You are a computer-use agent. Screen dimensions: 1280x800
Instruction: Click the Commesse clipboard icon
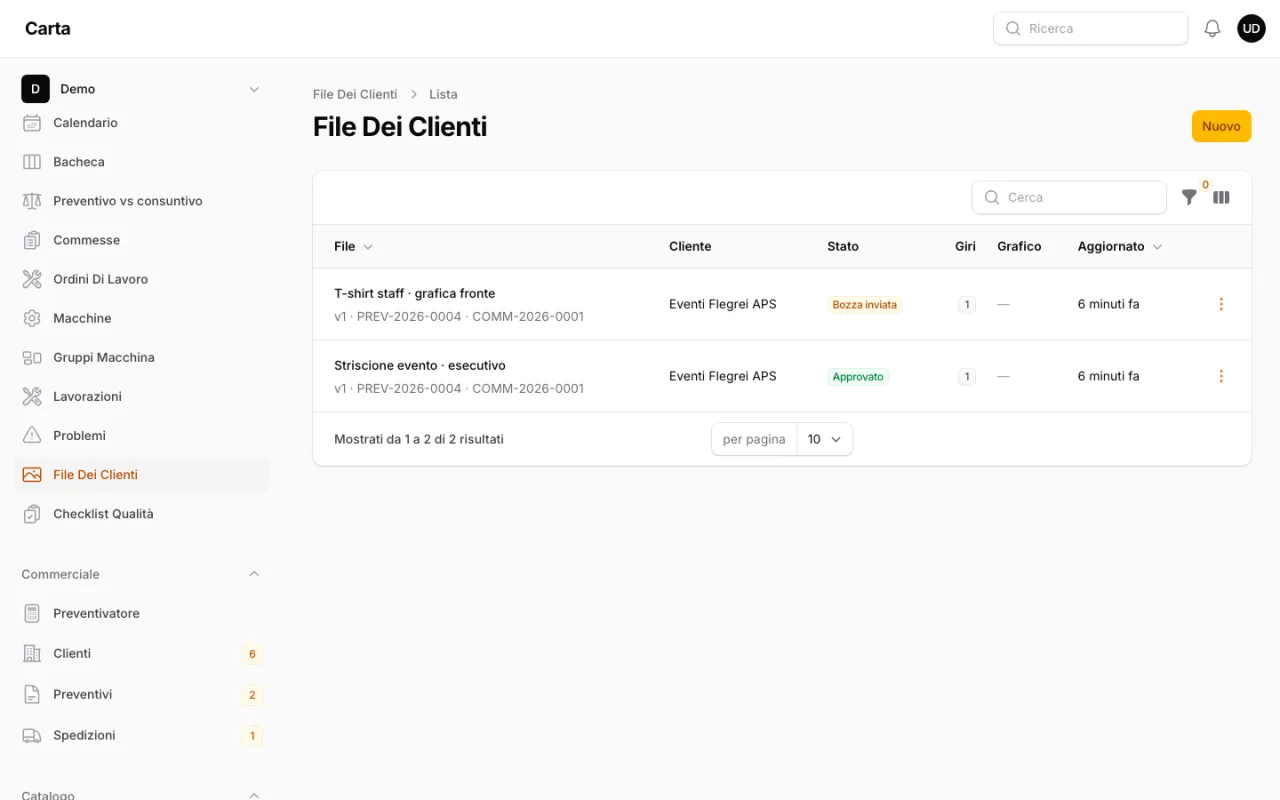click(x=32, y=240)
